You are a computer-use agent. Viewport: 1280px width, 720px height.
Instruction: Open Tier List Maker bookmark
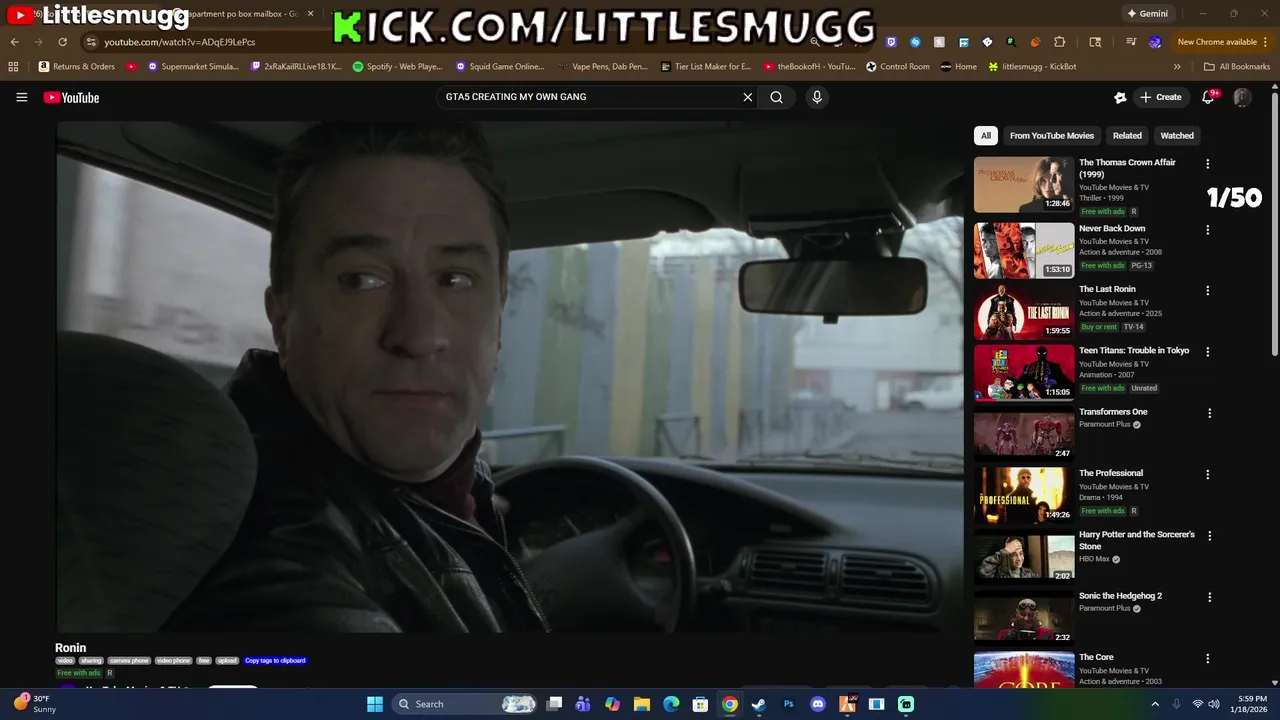click(x=706, y=67)
